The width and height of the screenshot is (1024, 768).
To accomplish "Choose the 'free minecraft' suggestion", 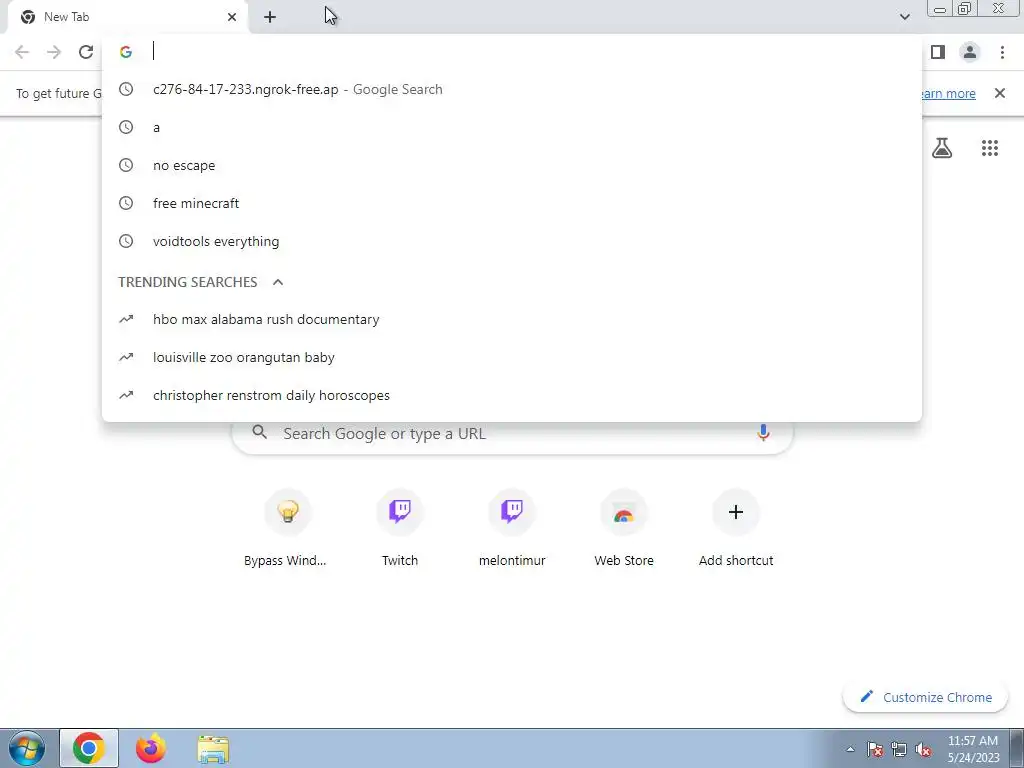I will (x=512, y=203).
